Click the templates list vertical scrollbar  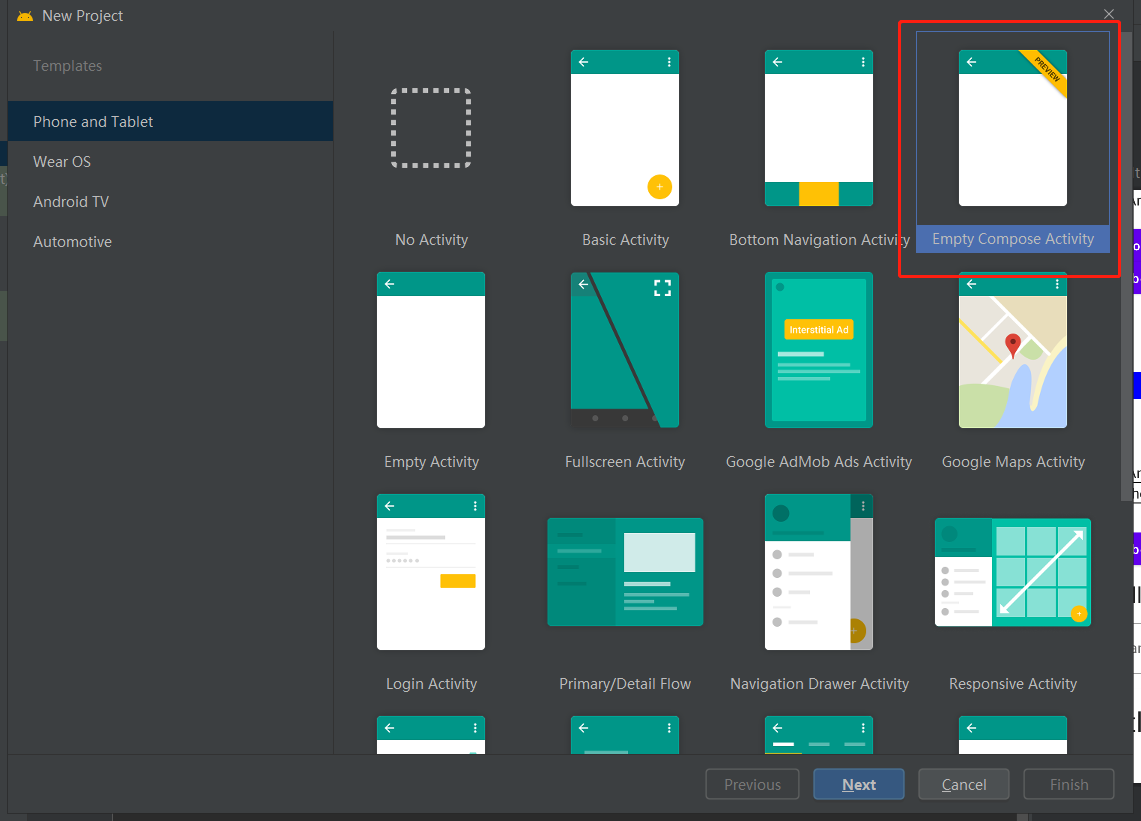(1126, 266)
